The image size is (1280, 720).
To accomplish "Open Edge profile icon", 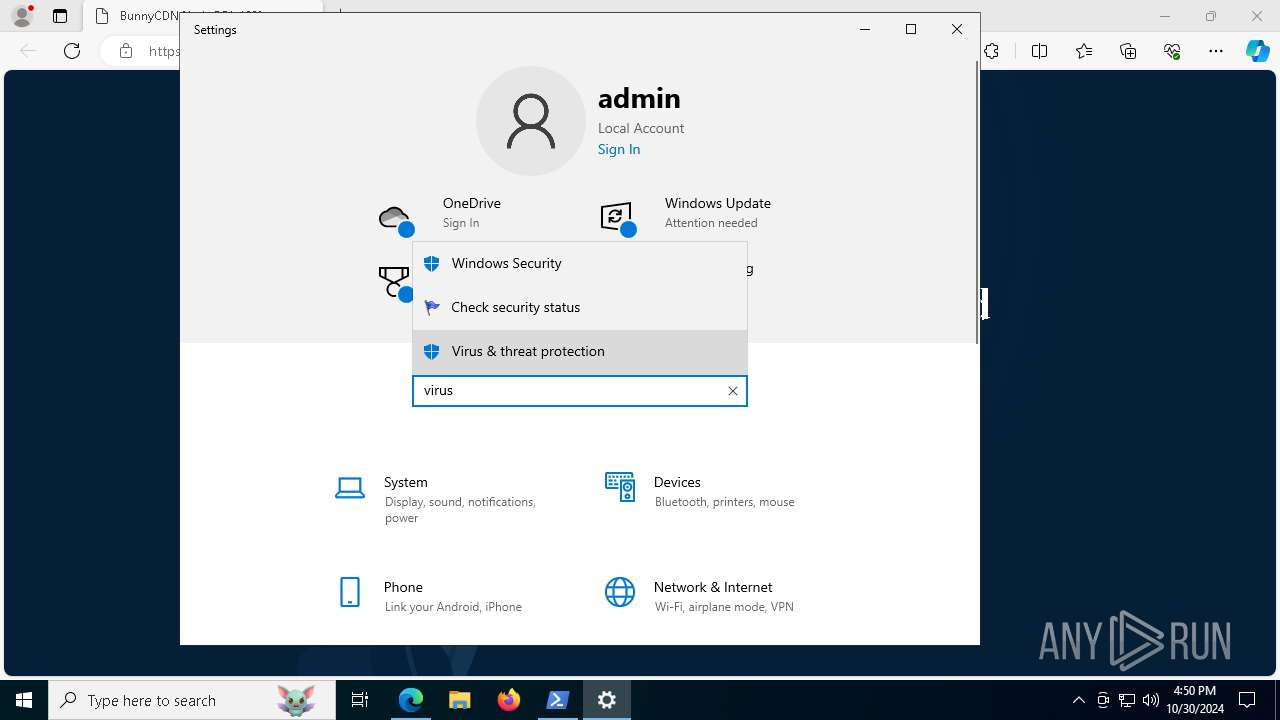I will [x=22, y=16].
